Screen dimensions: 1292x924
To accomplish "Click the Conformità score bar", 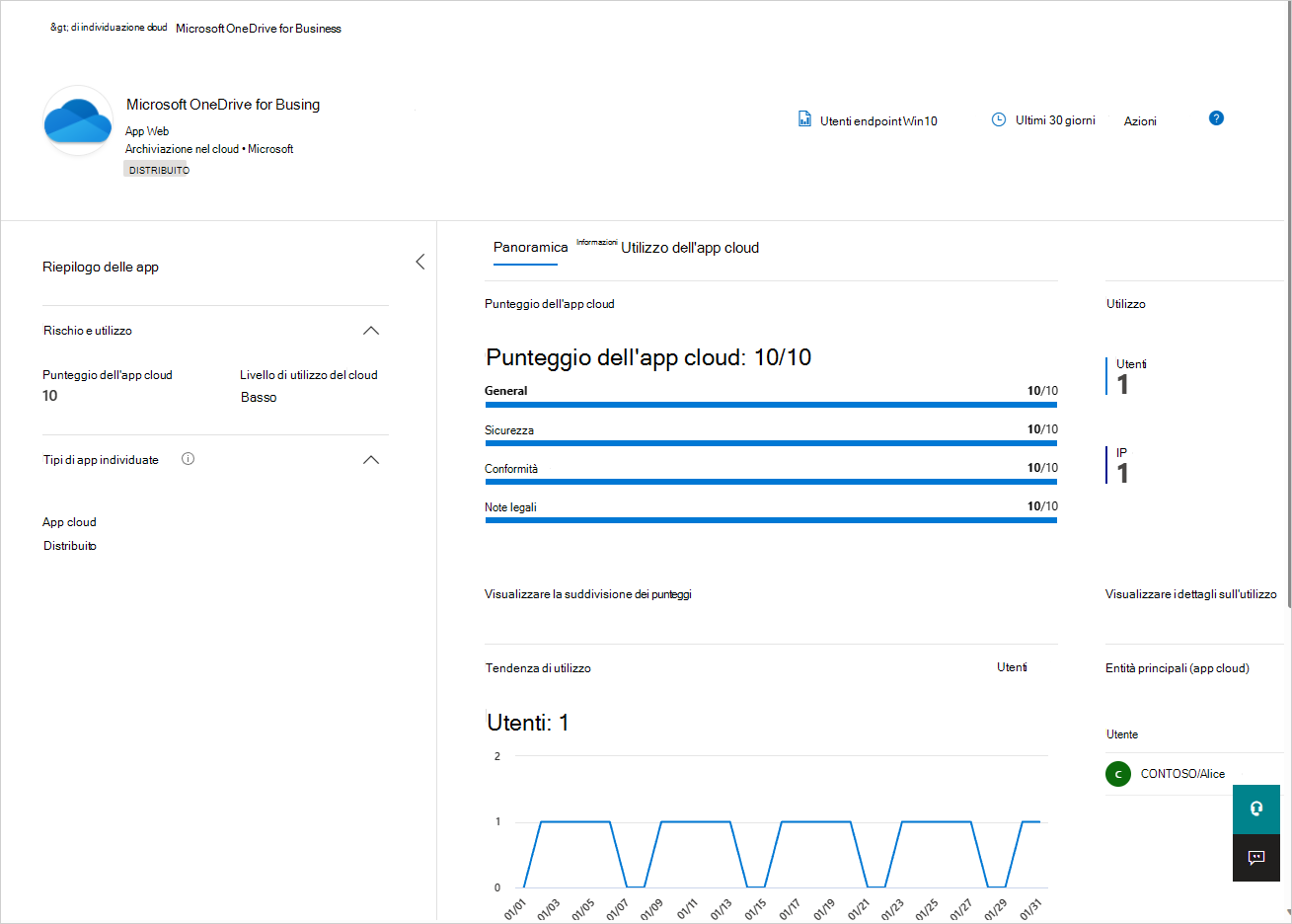I will [x=771, y=482].
